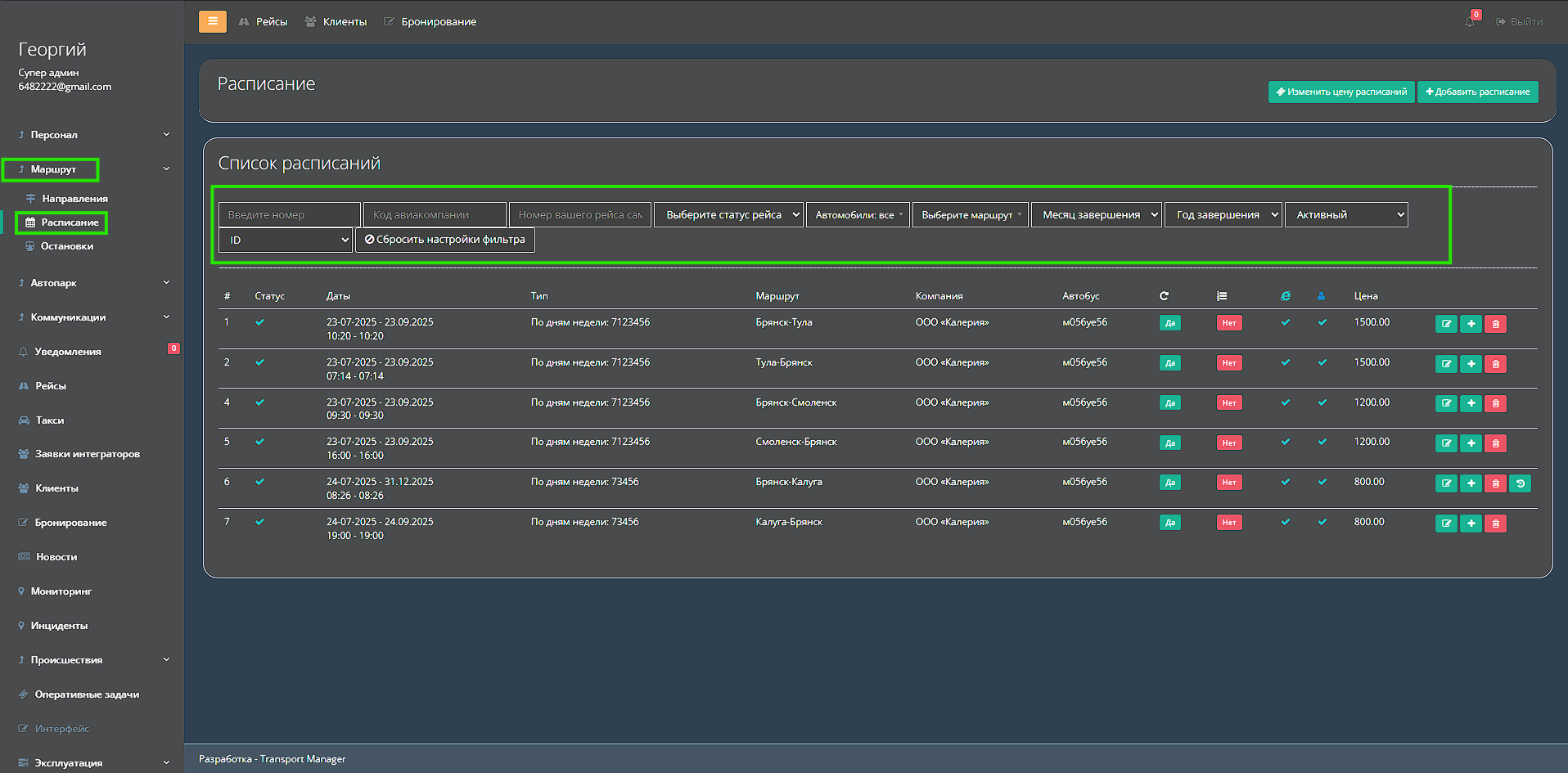Click the notification bell icon in the top bar
Screen dimensions: 1568x773
coord(1470,22)
